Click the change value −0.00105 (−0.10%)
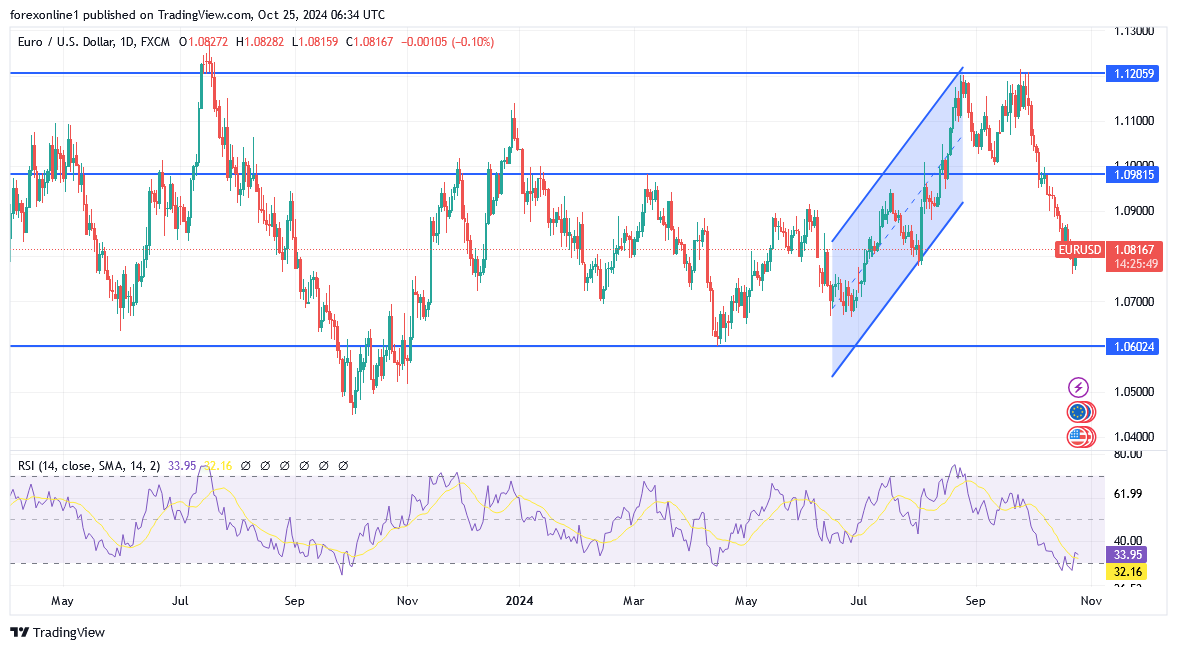The width and height of the screenshot is (1177, 650). [x=447, y=42]
